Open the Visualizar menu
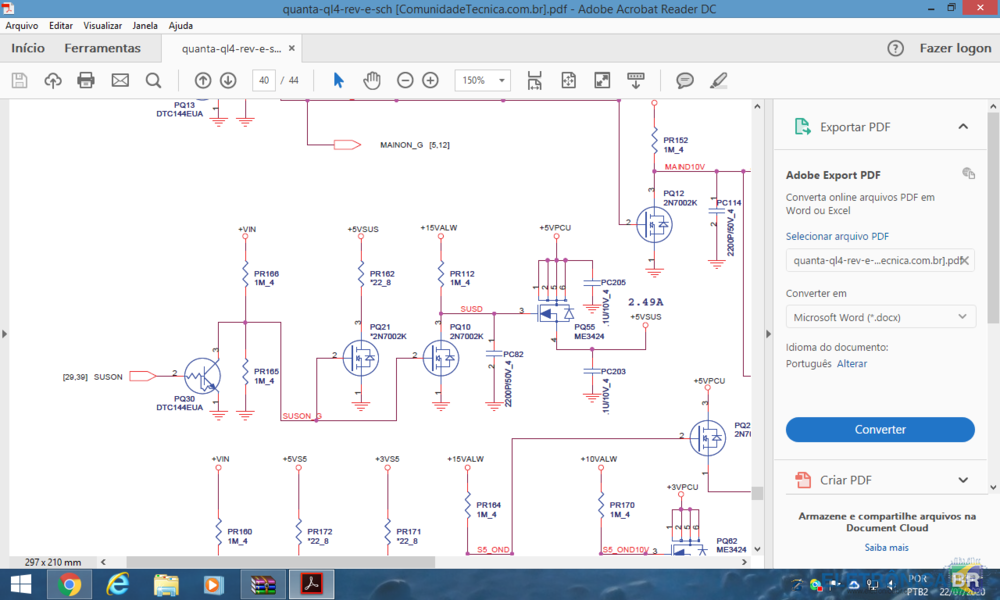The width and height of the screenshot is (1000, 600). (x=103, y=25)
